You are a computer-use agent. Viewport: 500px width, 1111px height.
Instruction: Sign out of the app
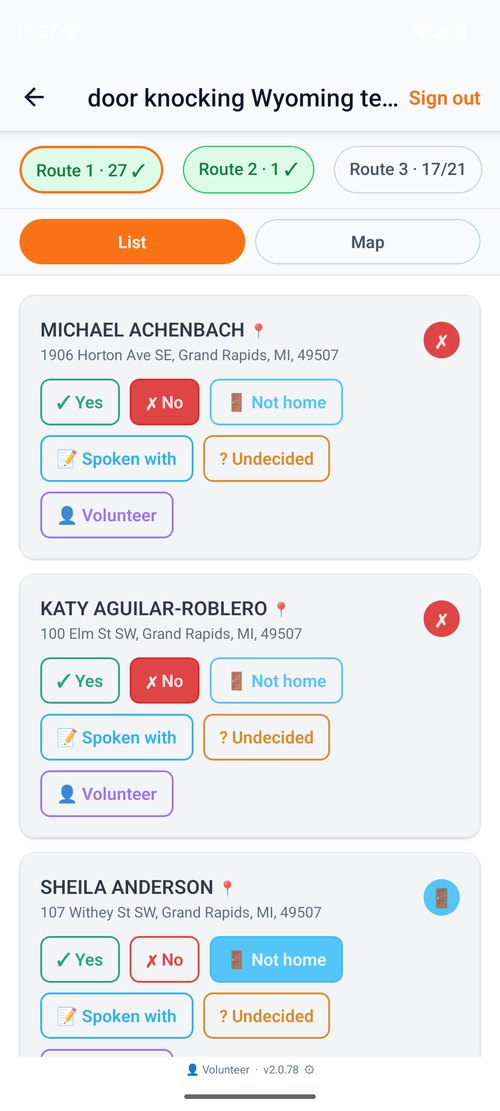445,98
